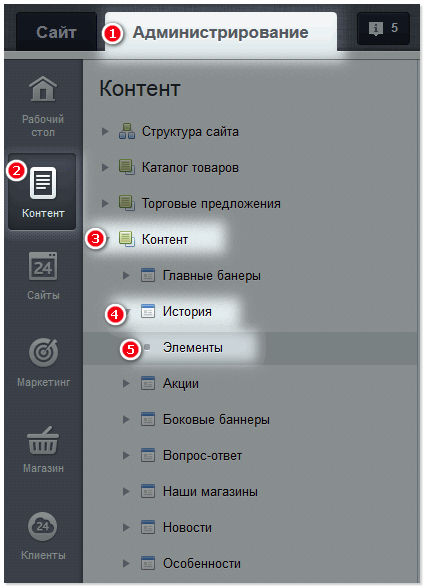Click the Вопрос-ответ list icon

[x=148, y=455]
